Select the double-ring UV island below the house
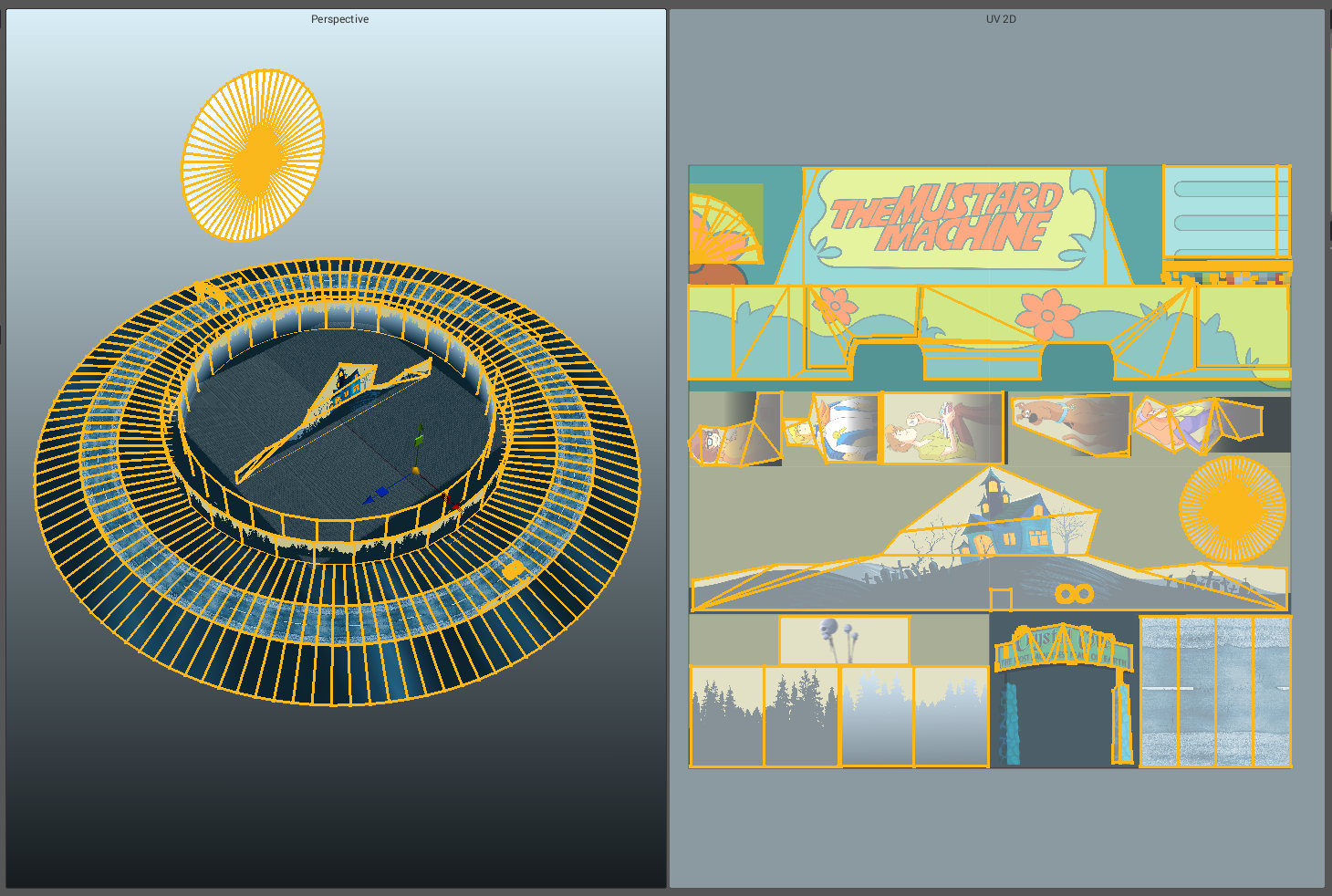This screenshot has height=896, width=1332. pyautogui.click(x=1074, y=595)
